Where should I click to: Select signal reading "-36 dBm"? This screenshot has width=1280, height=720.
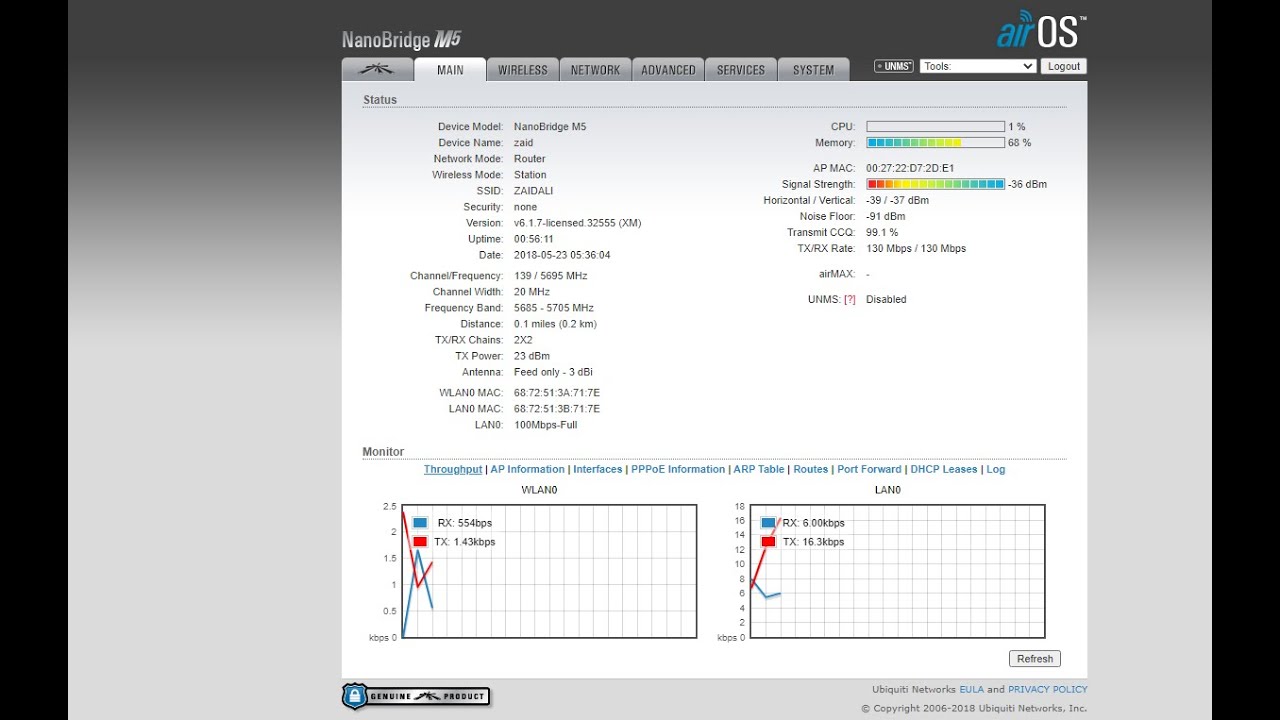click(1027, 184)
